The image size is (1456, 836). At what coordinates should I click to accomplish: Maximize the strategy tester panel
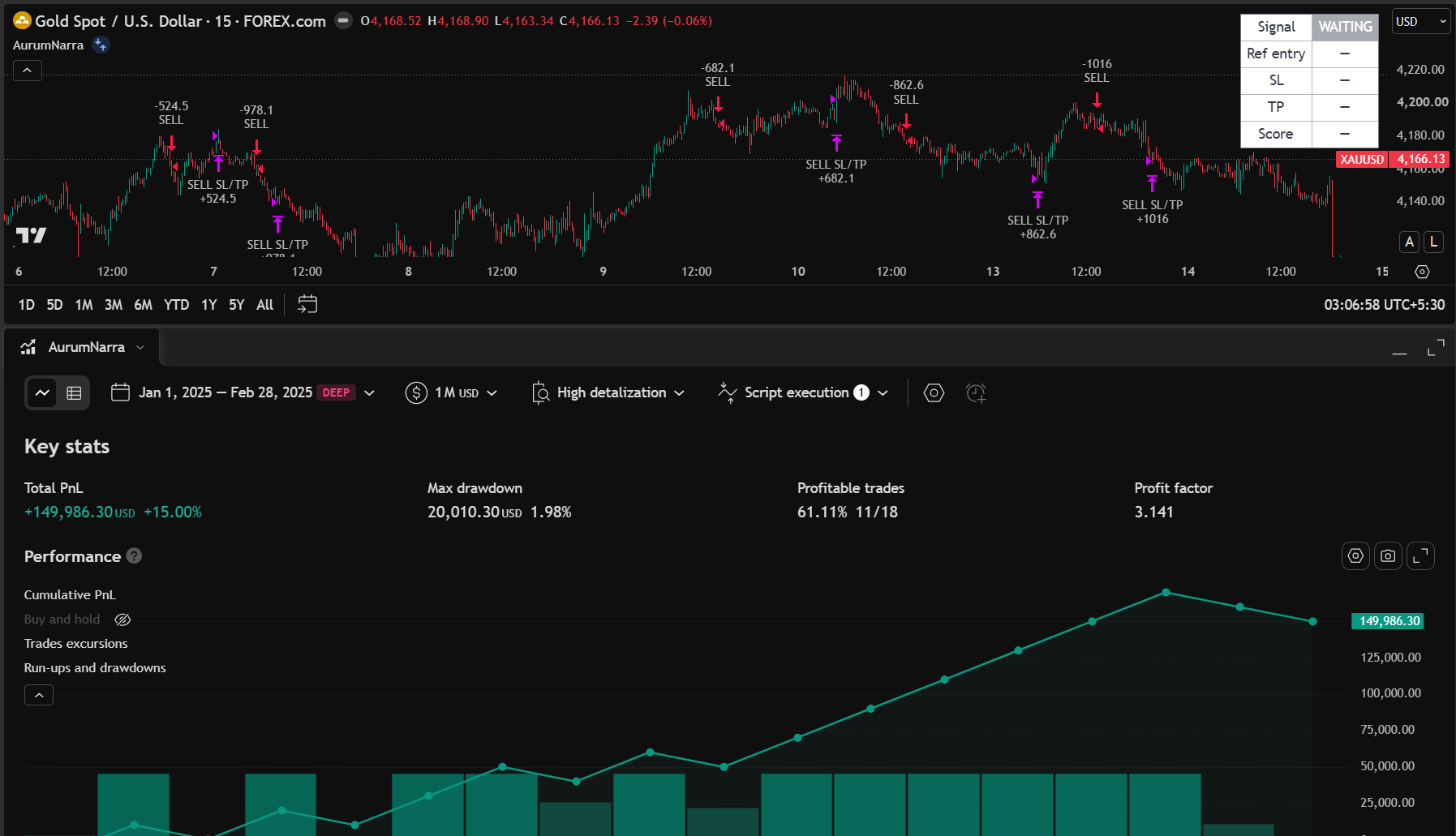[x=1436, y=347]
